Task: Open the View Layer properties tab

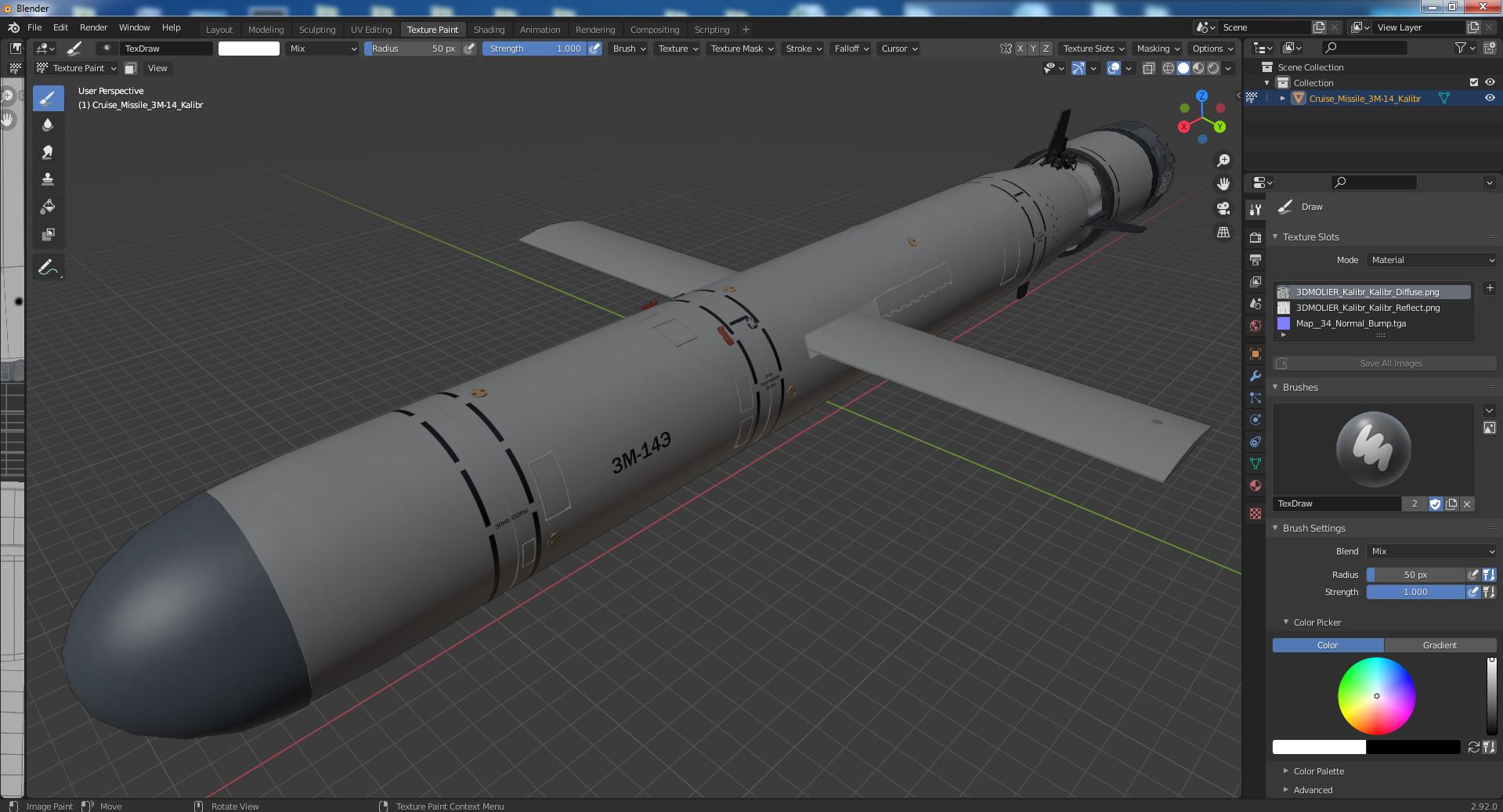Action: [x=1256, y=281]
